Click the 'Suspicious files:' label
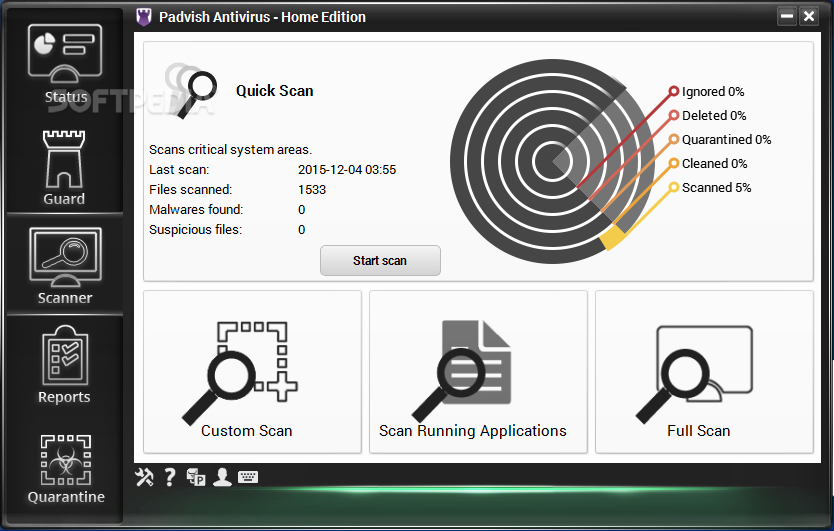 tap(195, 230)
